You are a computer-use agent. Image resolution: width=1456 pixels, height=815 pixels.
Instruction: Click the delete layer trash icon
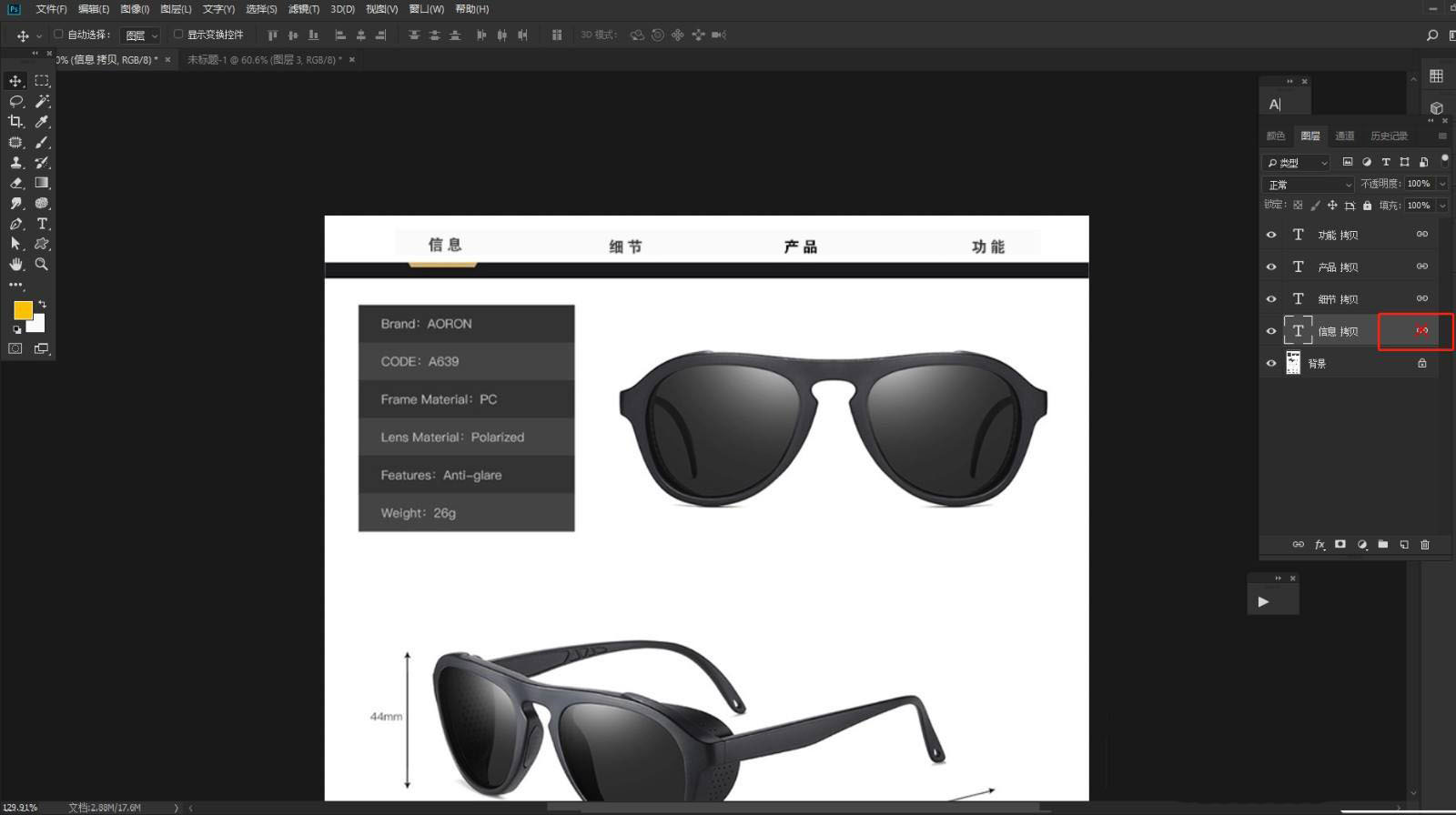click(x=1425, y=545)
